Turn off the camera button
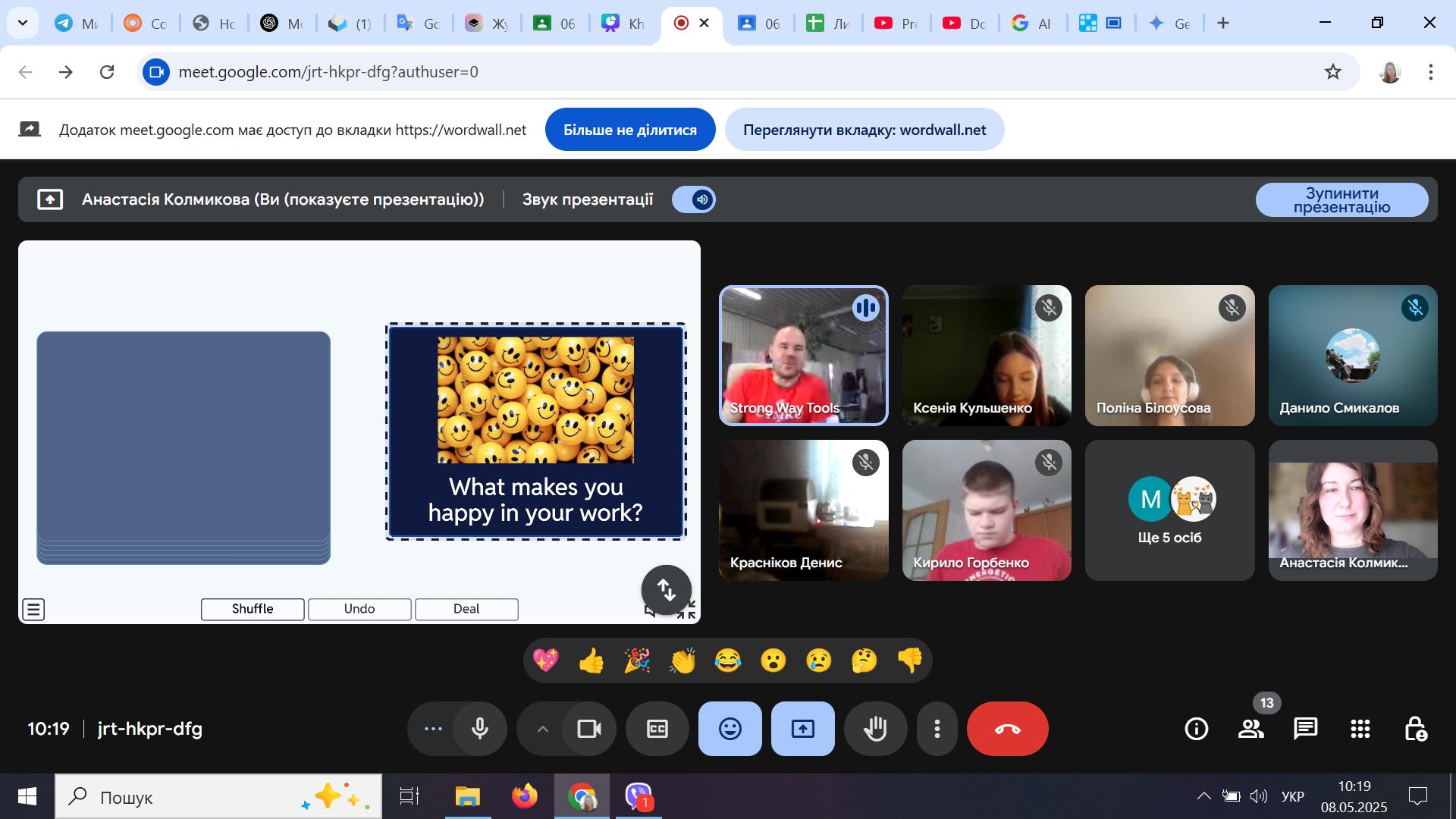Image resolution: width=1456 pixels, height=819 pixels. [588, 729]
